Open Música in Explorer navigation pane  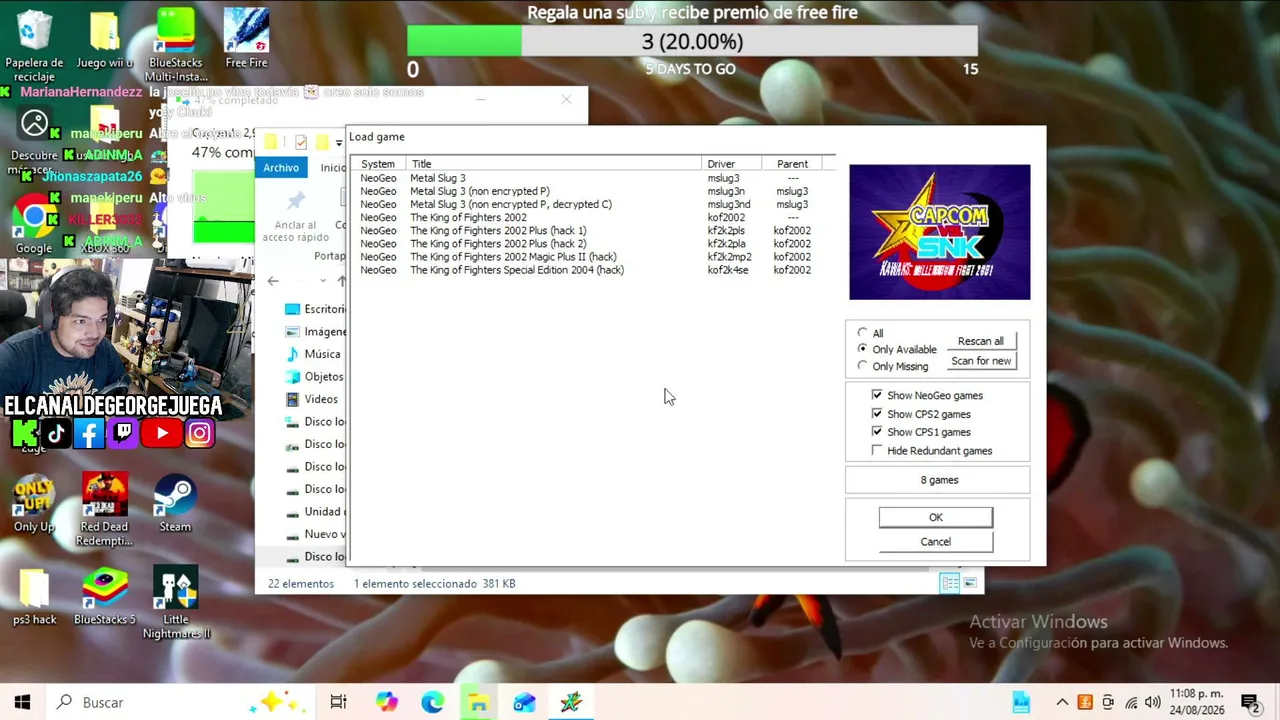pos(312,354)
